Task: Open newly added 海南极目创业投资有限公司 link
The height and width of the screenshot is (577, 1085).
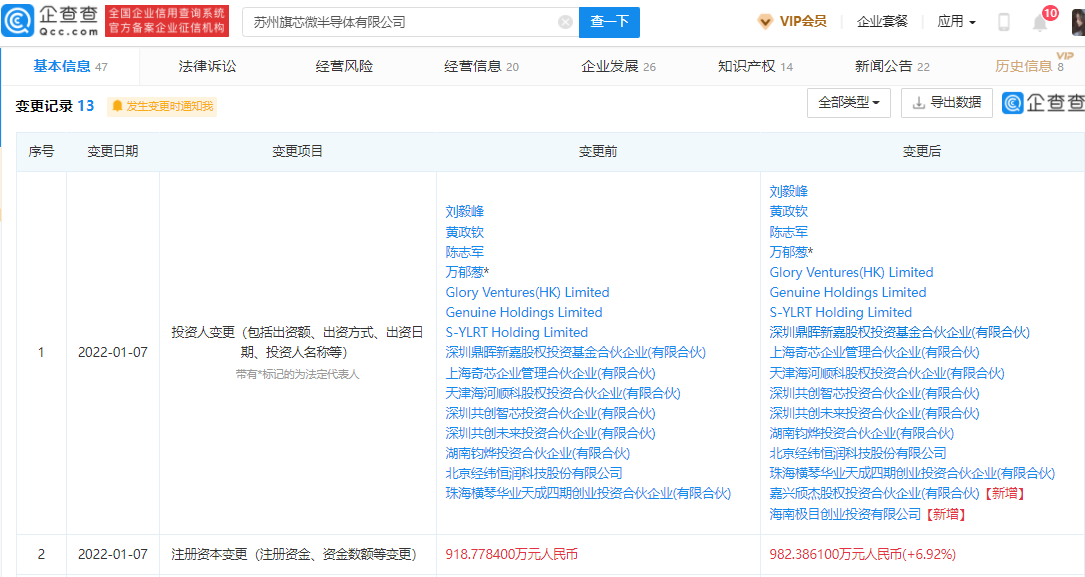Action: pyautogui.click(x=845, y=514)
